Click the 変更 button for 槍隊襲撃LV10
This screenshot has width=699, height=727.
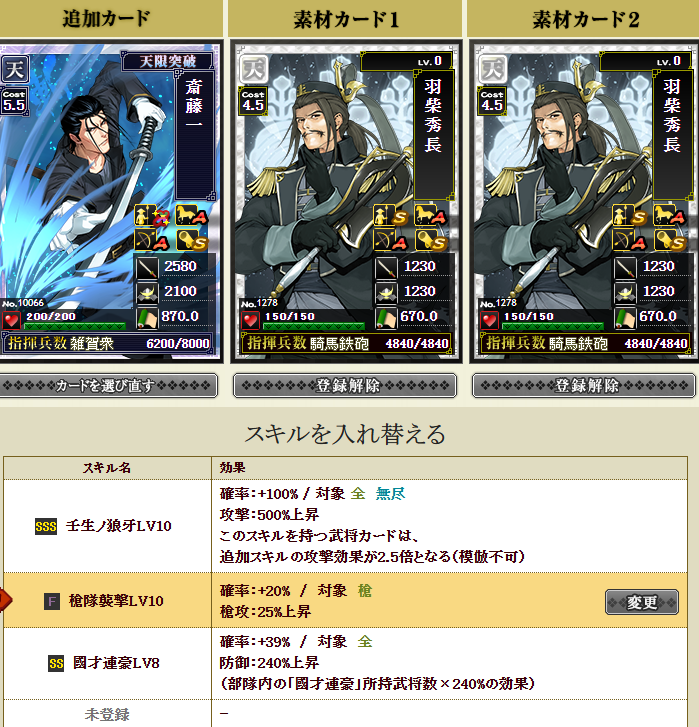pyautogui.click(x=642, y=602)
